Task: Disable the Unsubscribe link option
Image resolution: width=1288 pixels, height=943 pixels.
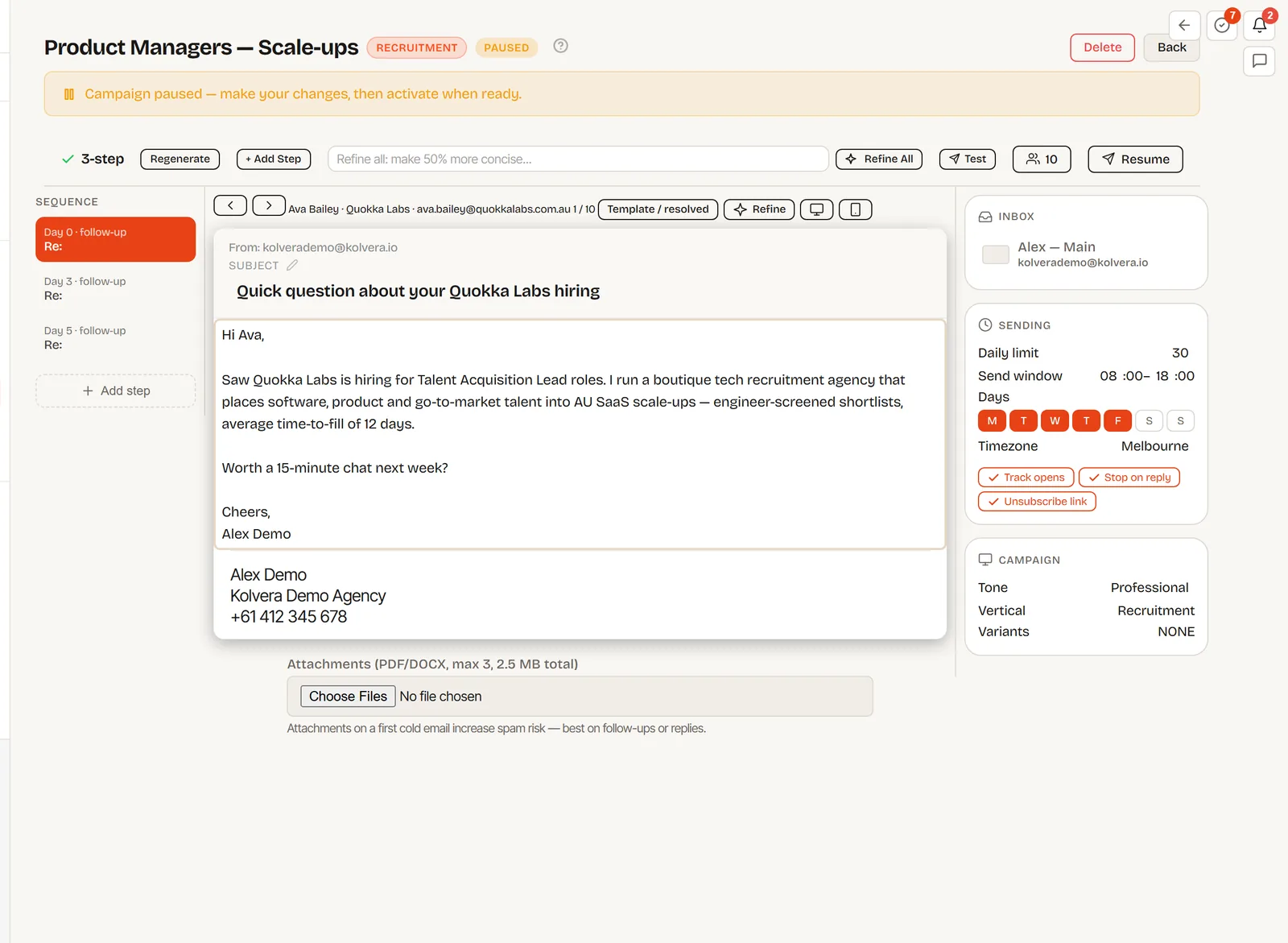Action: tap(1037, 502)
